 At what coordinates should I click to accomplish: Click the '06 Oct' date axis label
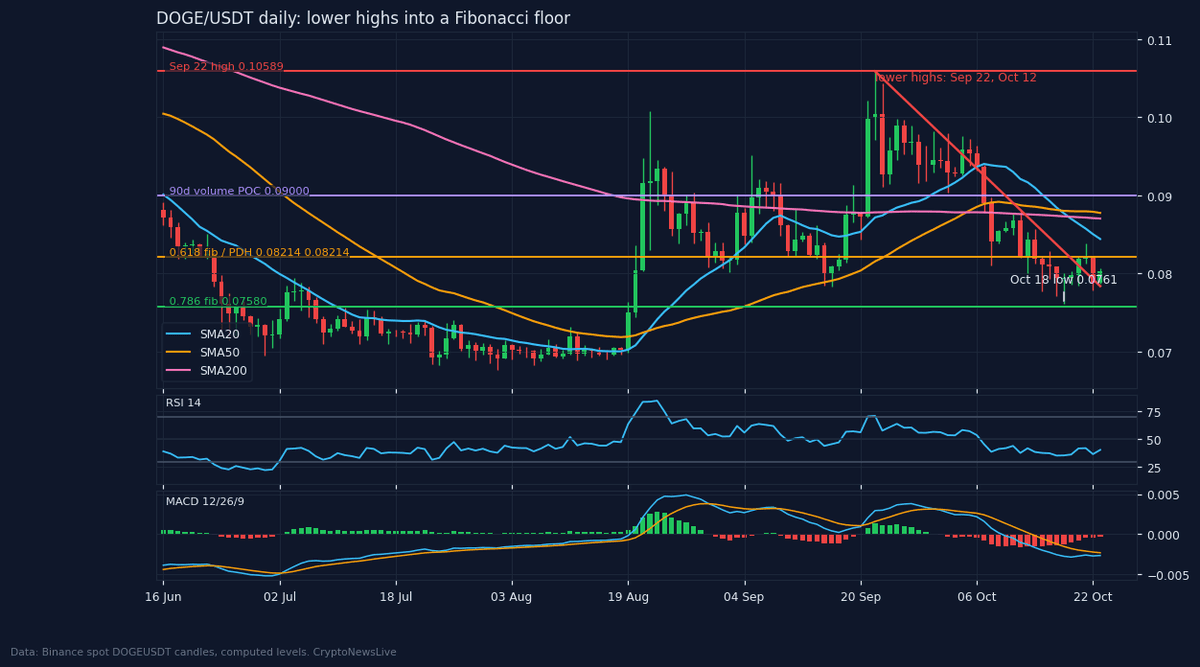(977, 597)
